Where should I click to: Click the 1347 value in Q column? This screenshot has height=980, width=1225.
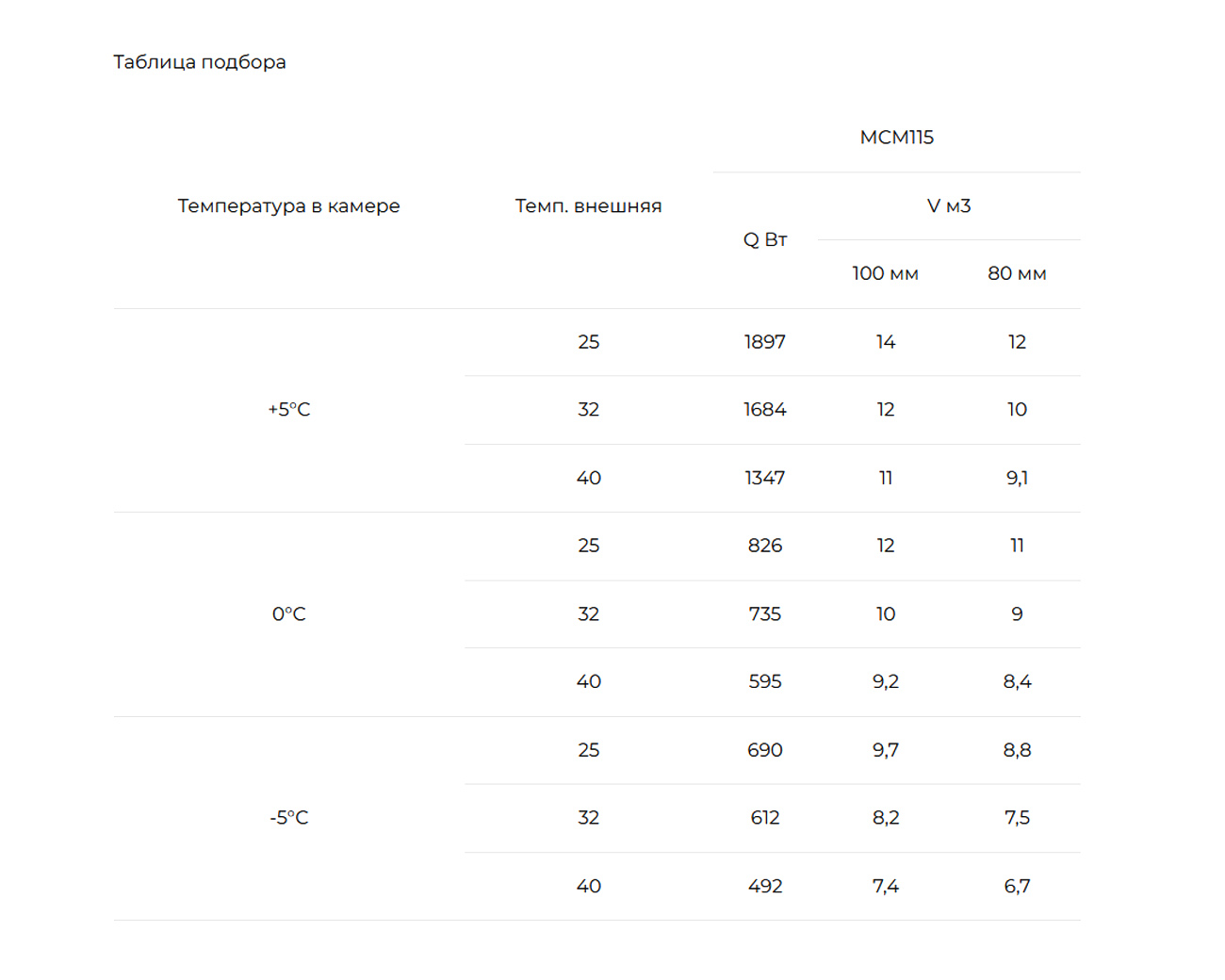[x=764, y=479]
